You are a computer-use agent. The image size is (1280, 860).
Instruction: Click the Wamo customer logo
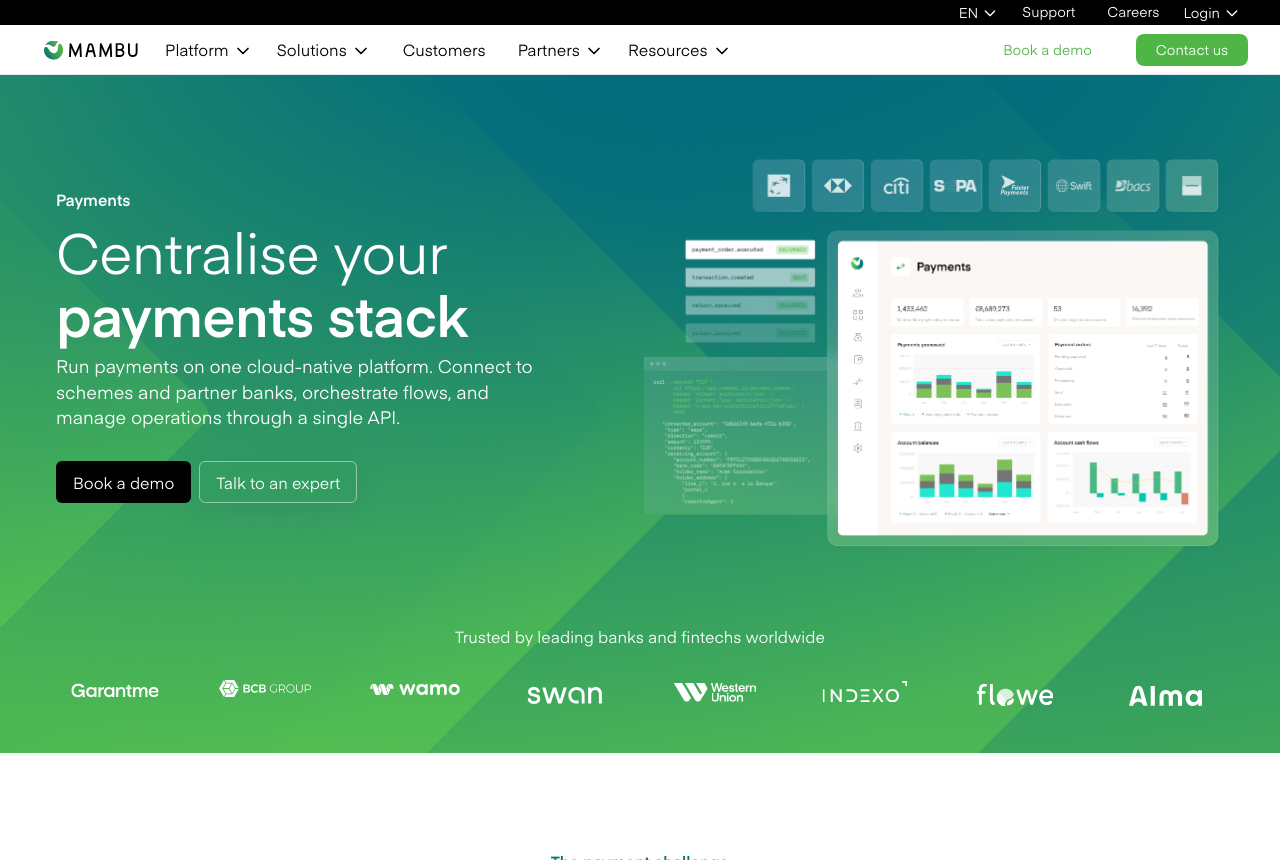(415, 689)
